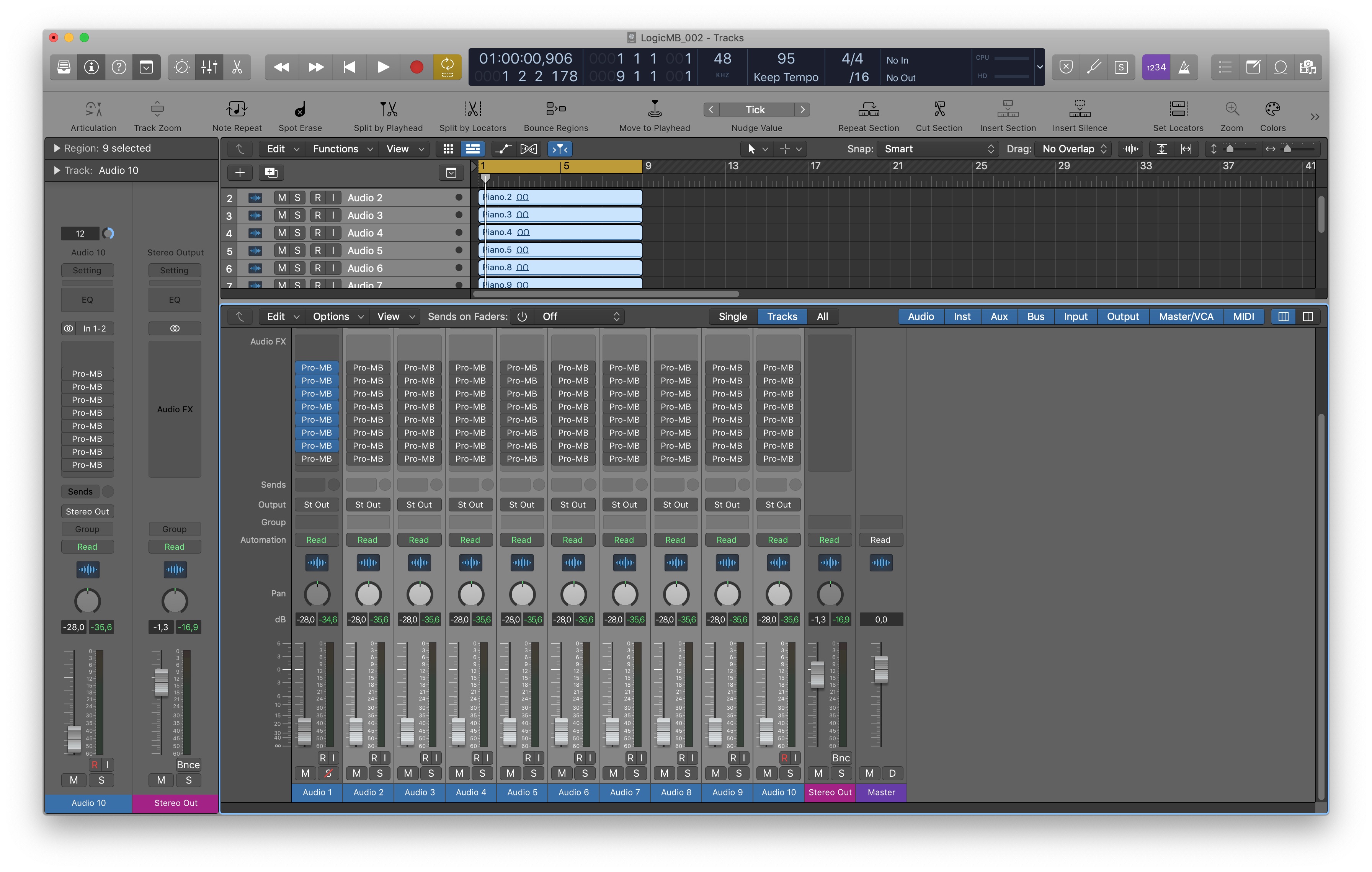This screenshot has height=872, width=1372.
Task: Open the List Editors icon
Action: 1225,67
